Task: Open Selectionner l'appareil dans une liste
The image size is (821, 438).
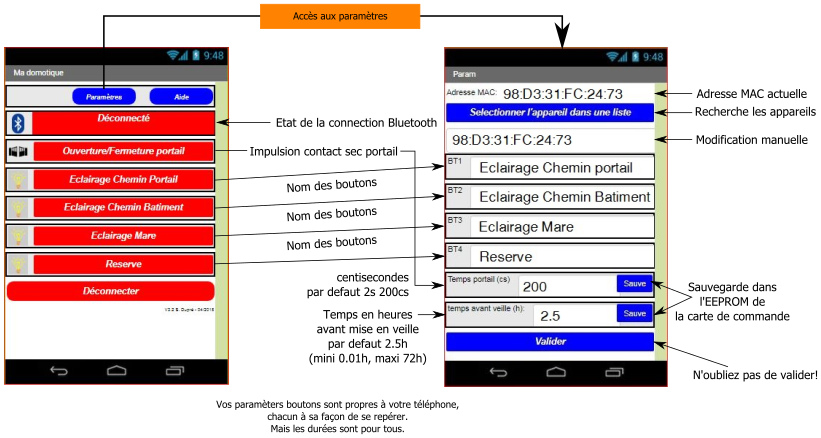Action: tap(549, 112)
